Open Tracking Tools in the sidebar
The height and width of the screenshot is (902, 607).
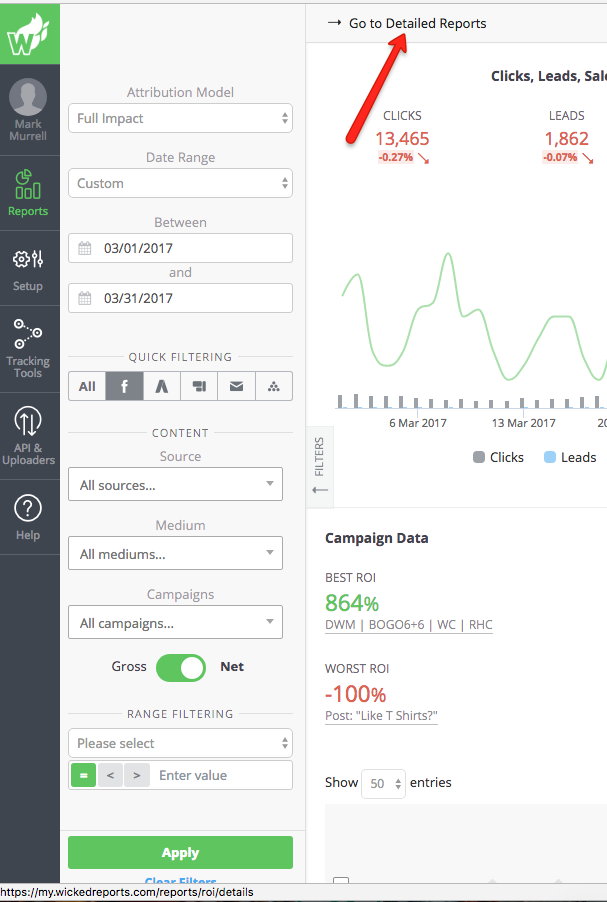(x=28, y=349)
